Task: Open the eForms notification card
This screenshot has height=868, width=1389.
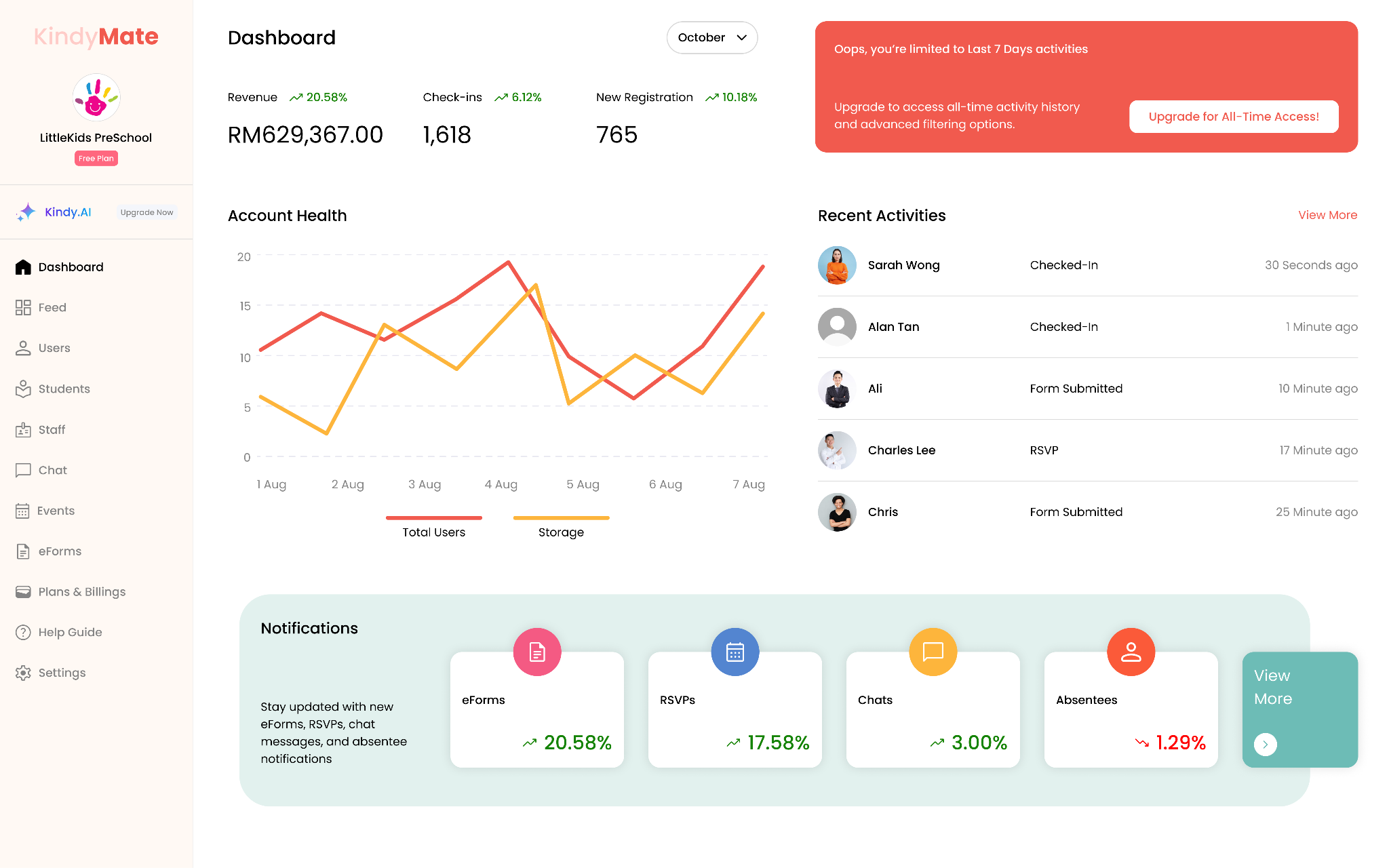Action: [537, 710]
